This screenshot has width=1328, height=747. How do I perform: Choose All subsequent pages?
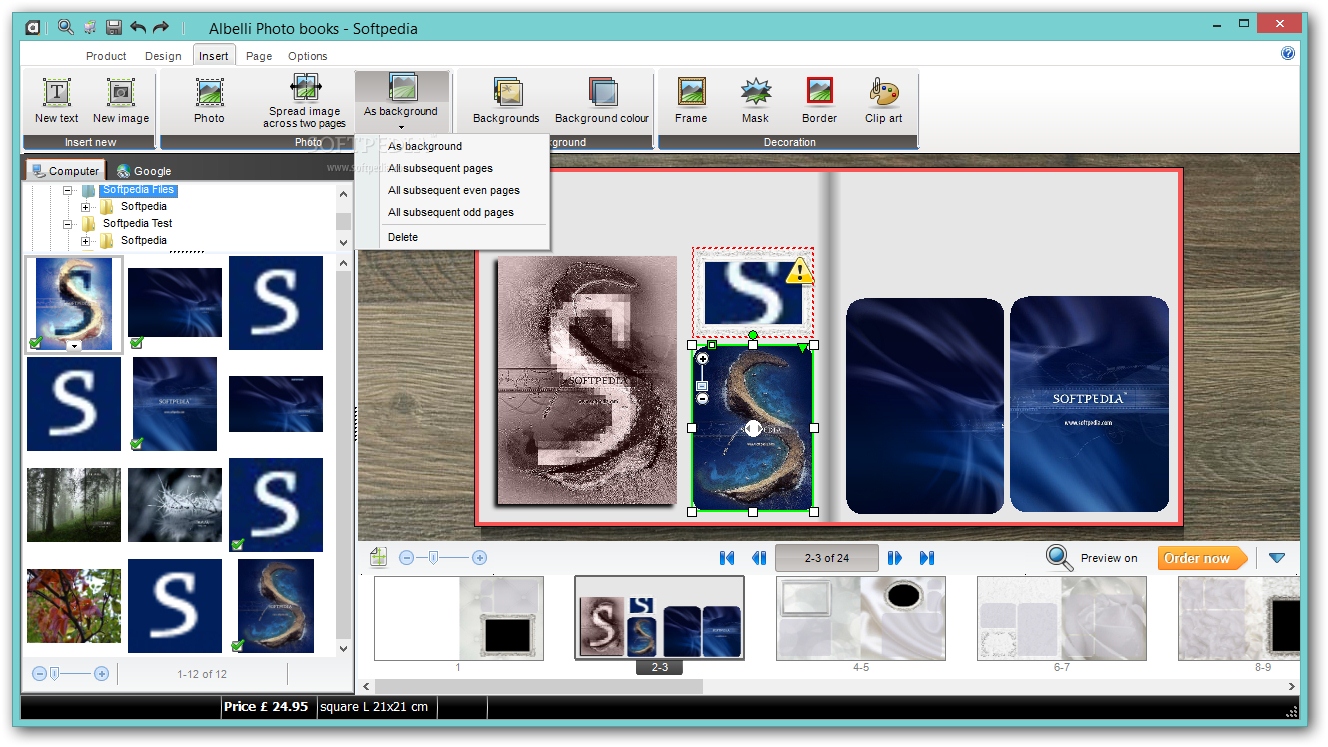(x=440, y=168)
